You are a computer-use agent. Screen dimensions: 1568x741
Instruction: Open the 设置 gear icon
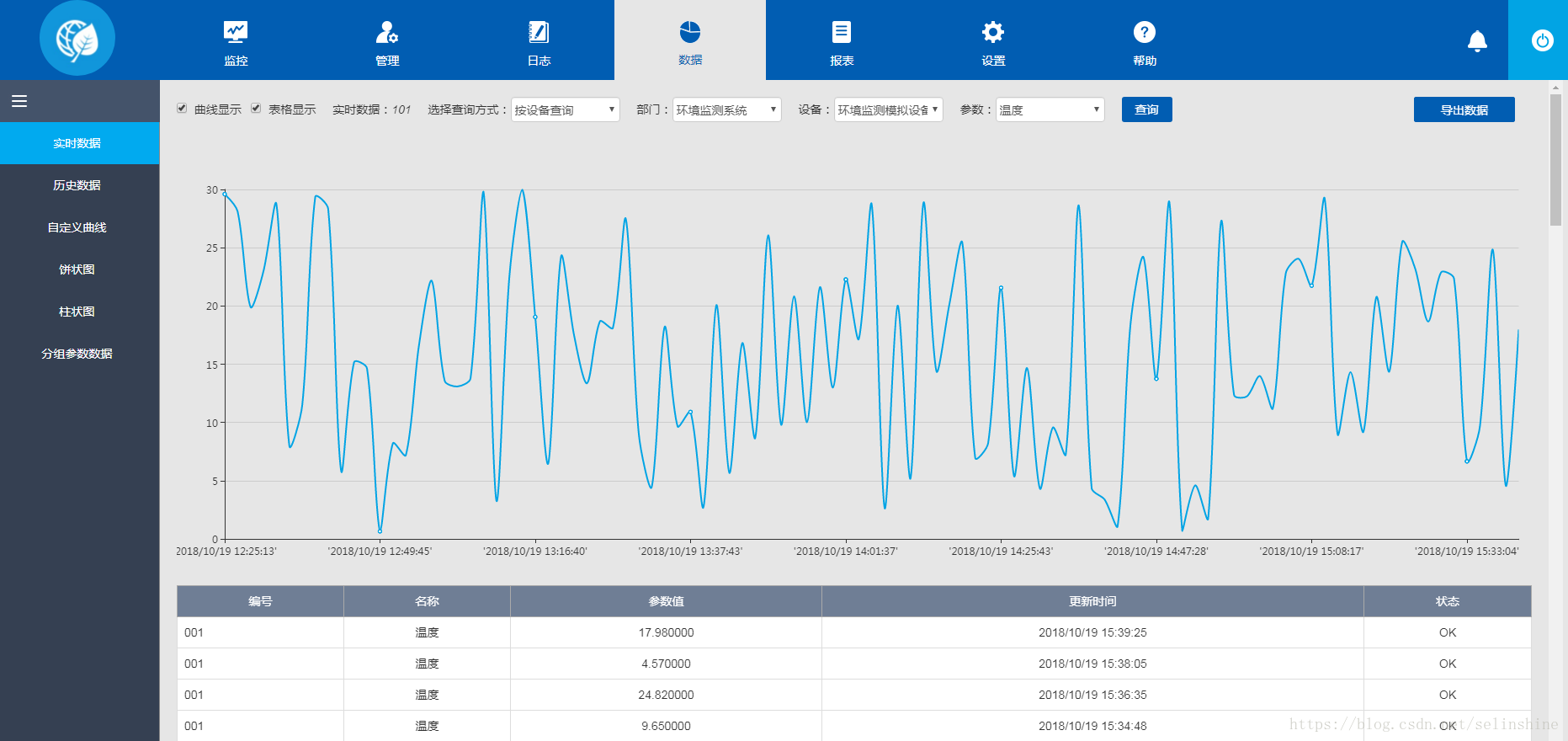click(x=993, y=32)
